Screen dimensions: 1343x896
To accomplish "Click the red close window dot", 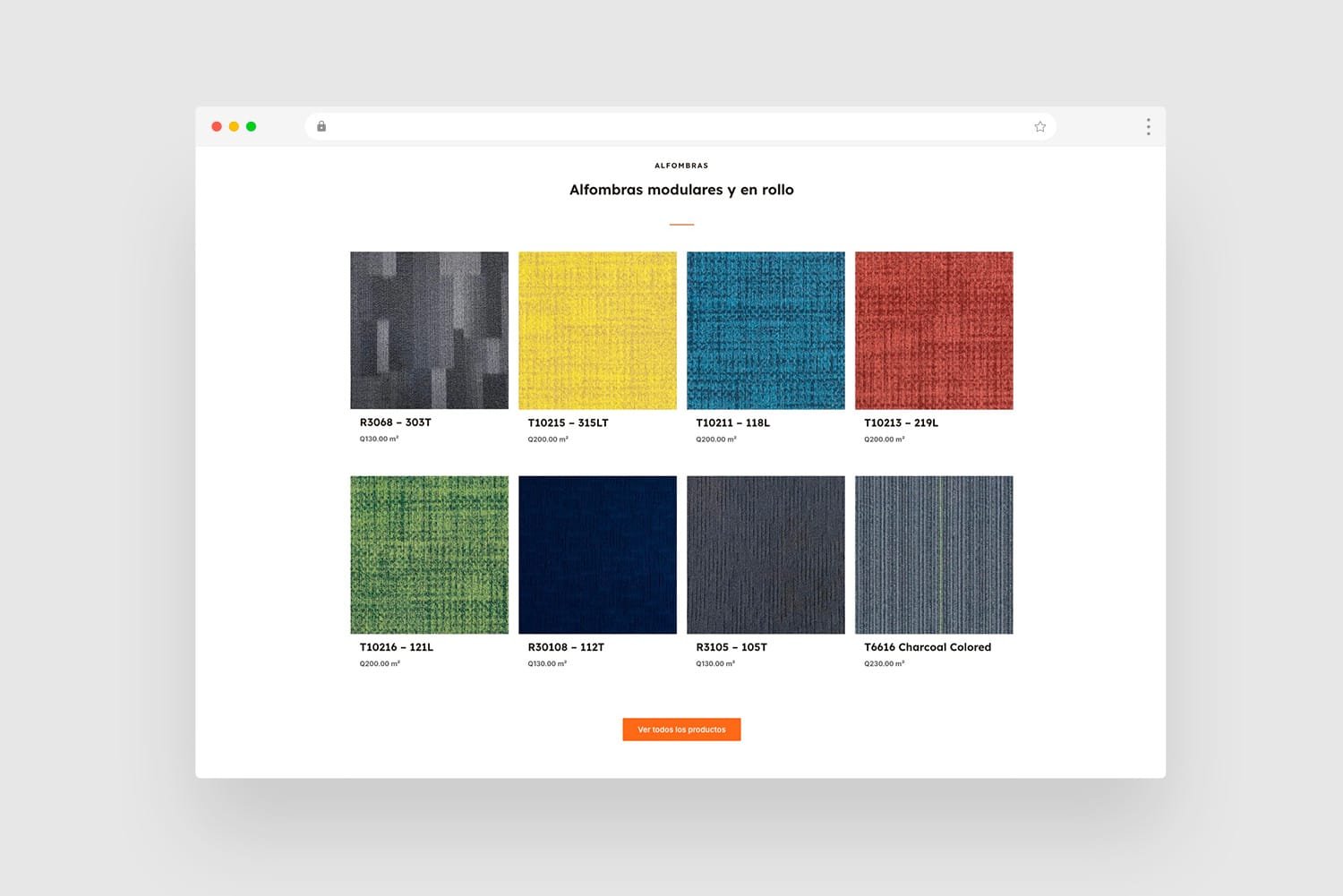I will tap(217, 126).
